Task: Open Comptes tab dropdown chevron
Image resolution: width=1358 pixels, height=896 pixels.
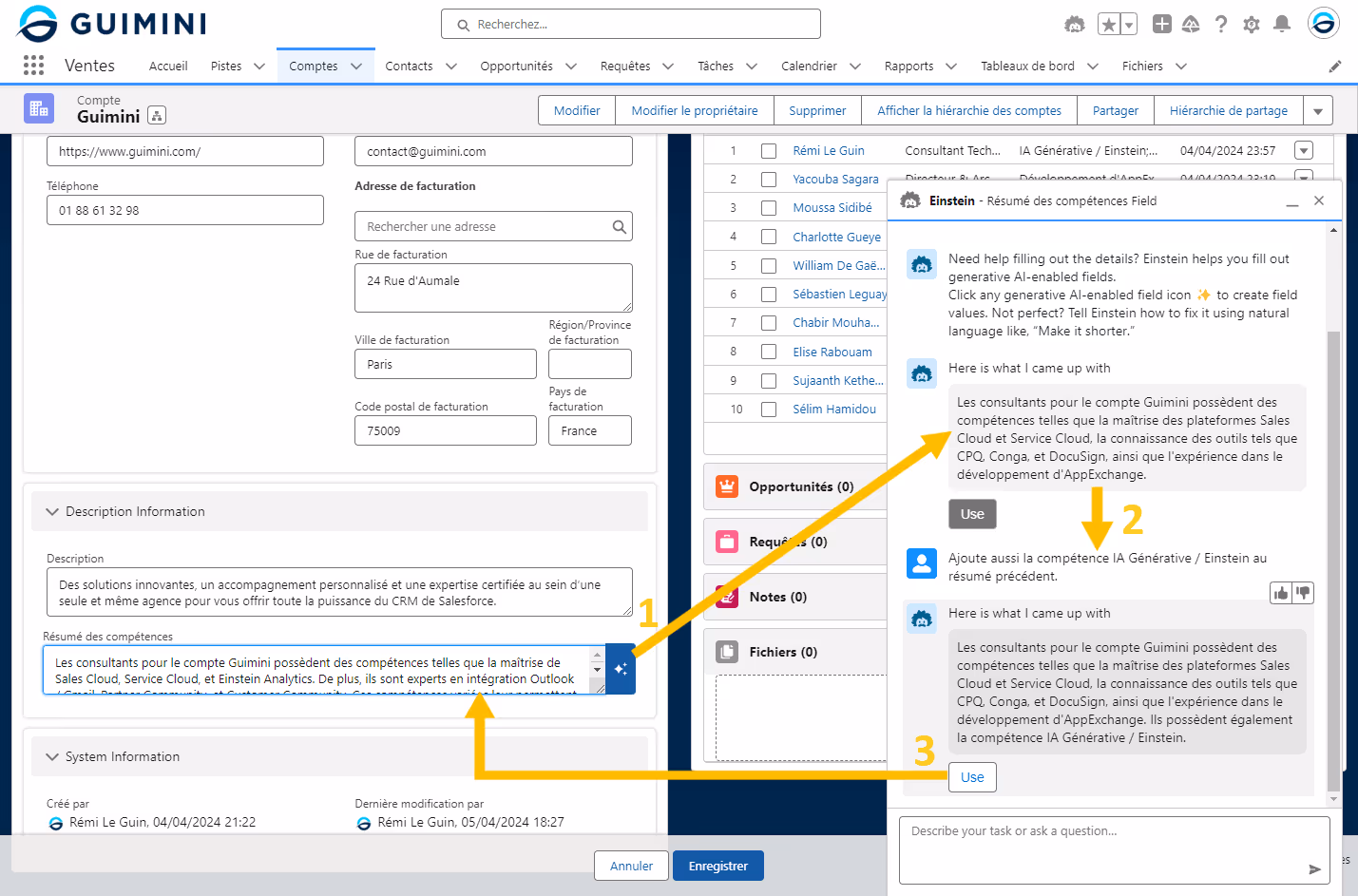Action: tap(356, 67)
